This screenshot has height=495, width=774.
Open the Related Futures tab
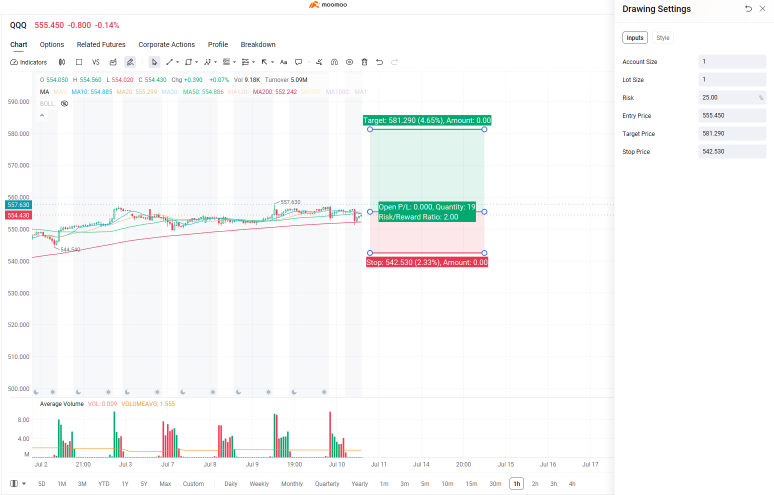[x=101, y=44]
